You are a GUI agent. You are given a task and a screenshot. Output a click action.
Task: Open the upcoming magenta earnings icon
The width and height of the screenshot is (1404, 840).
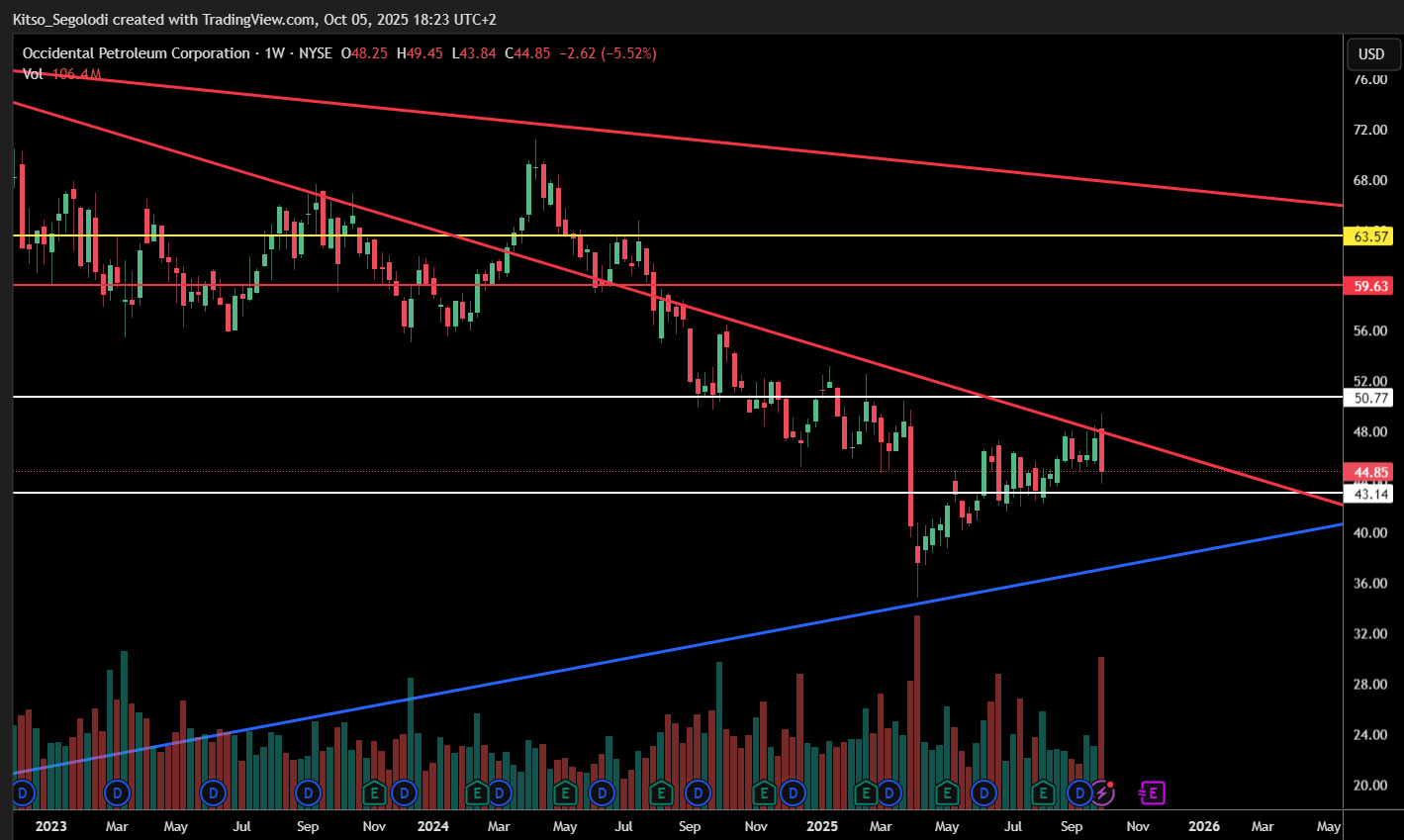tap(1152, 793)
